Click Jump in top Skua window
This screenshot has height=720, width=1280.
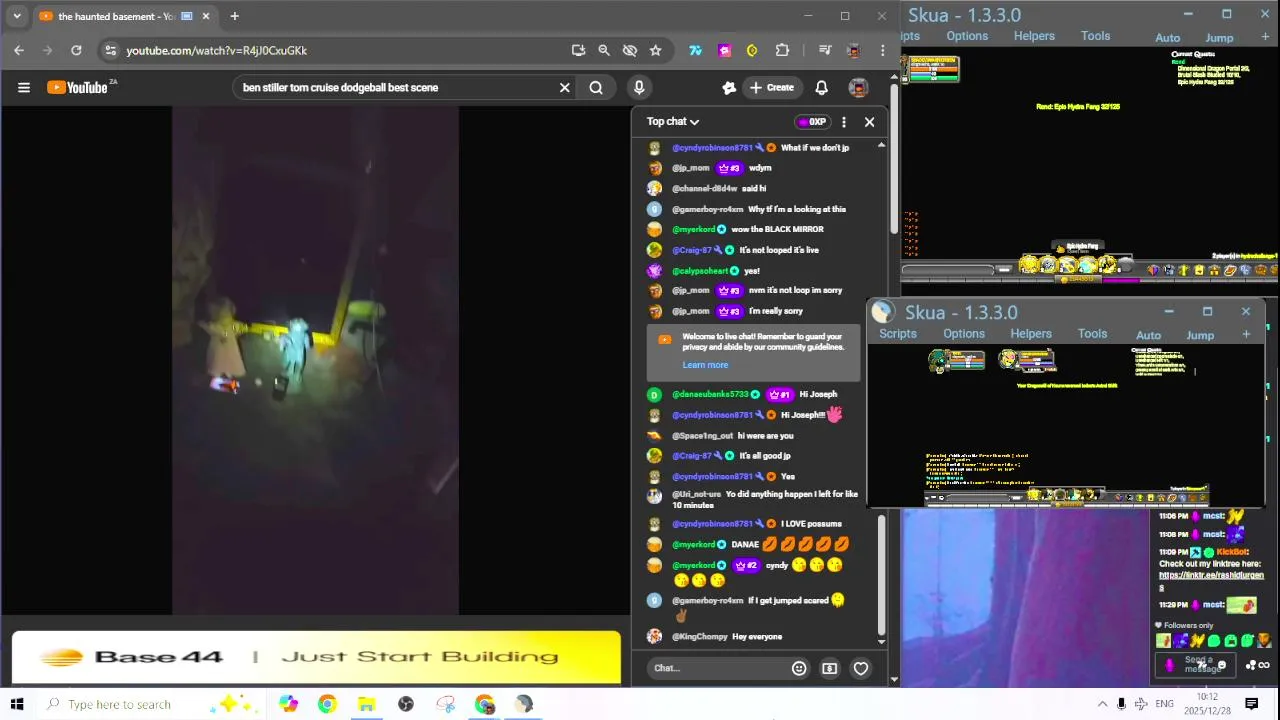[x=1219, y=38]
